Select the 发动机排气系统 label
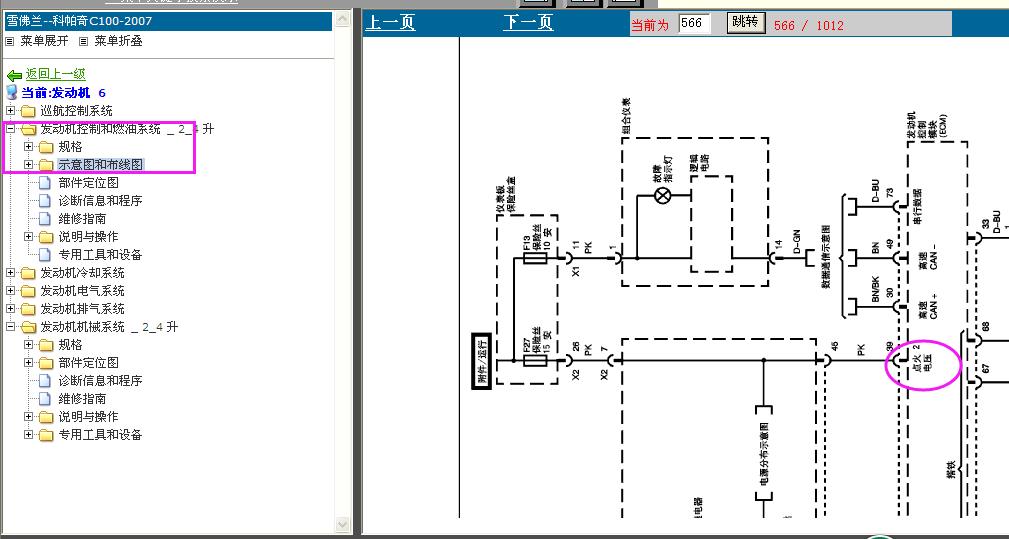The image size is (1009, 539). pos(82,309)
